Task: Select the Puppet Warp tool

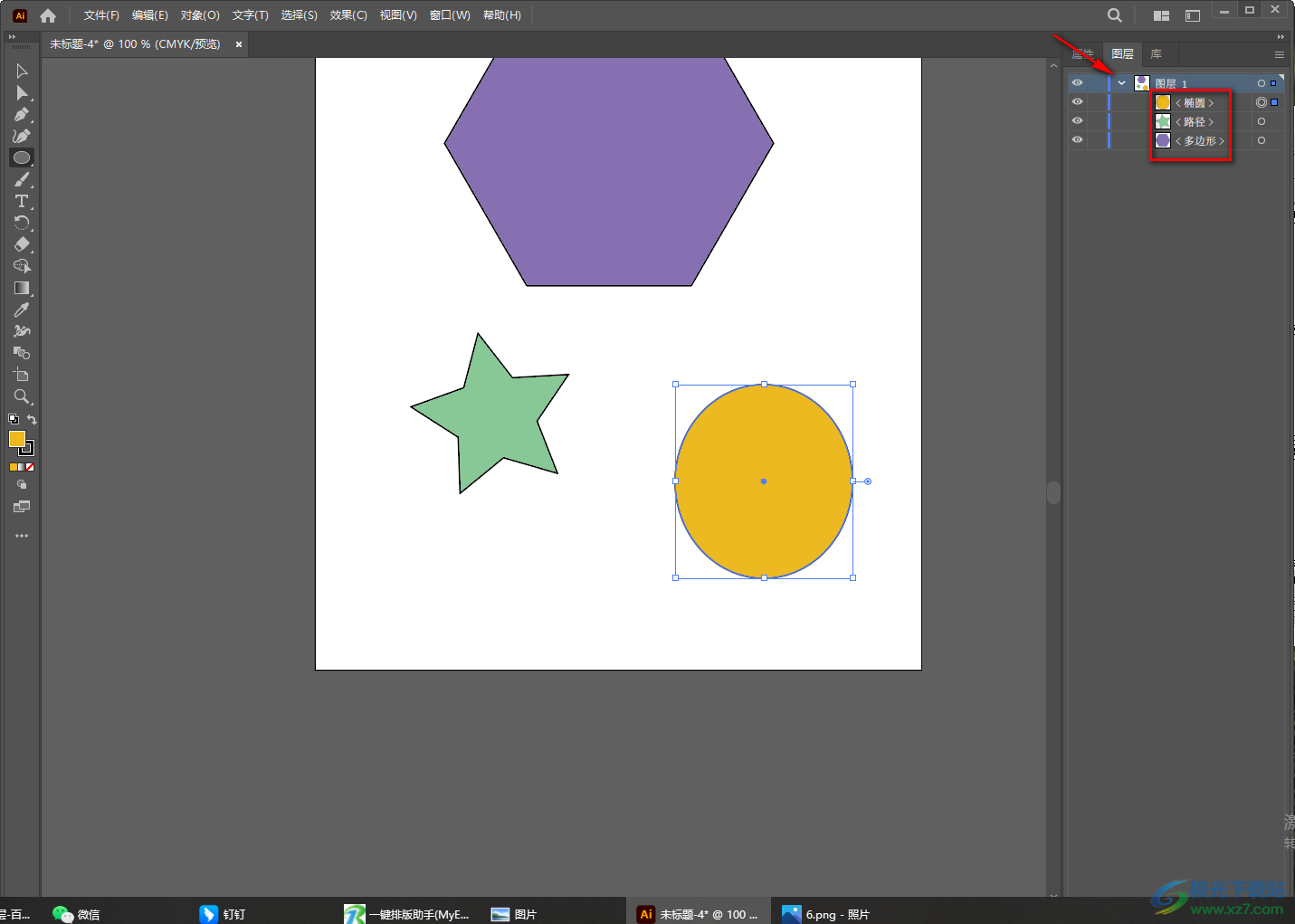Action: click(x=22, y=331)
